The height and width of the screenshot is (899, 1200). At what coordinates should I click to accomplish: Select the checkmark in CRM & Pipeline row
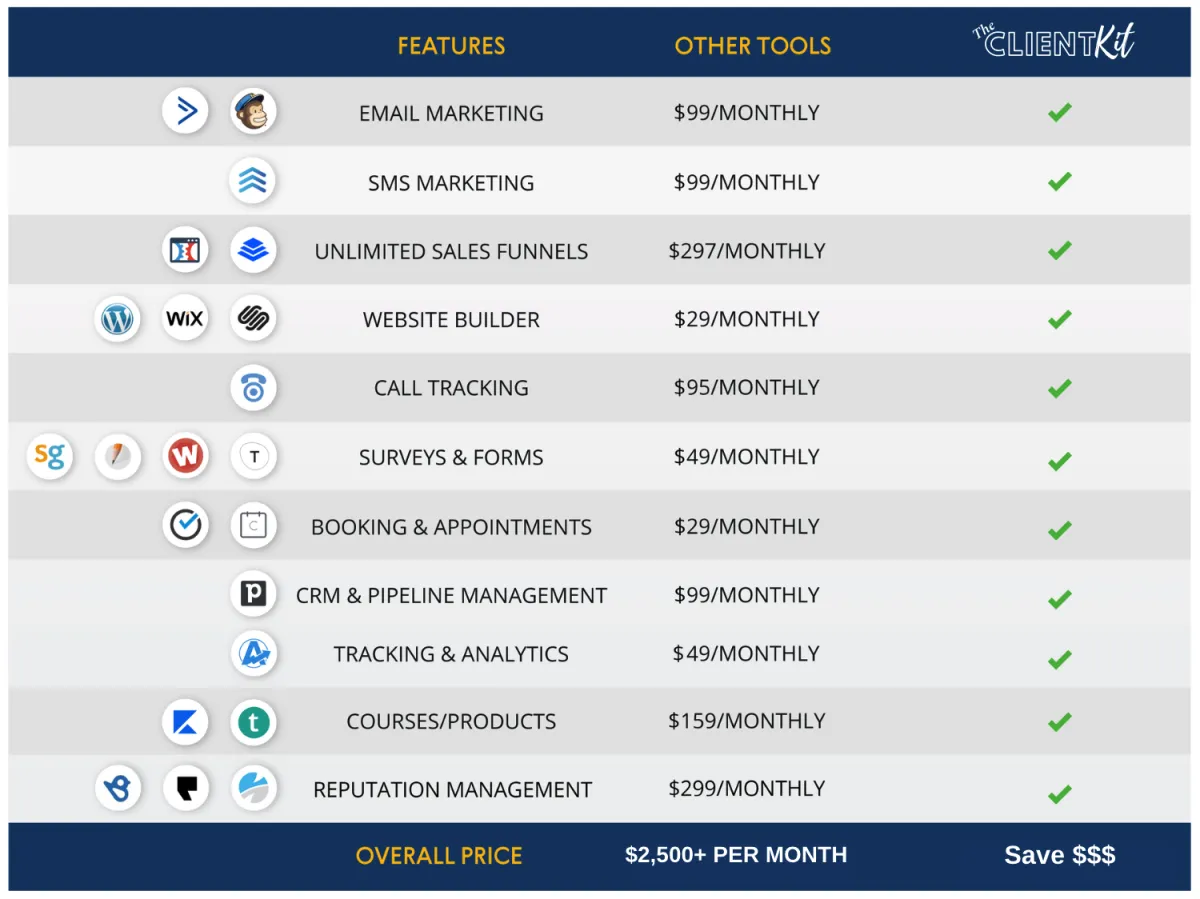coord(1060,599)
